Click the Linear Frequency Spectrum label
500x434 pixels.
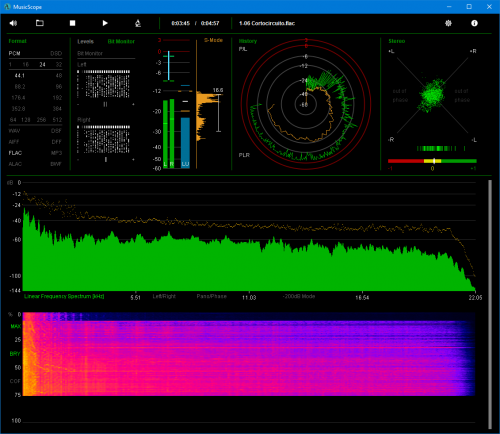[64, 296]
